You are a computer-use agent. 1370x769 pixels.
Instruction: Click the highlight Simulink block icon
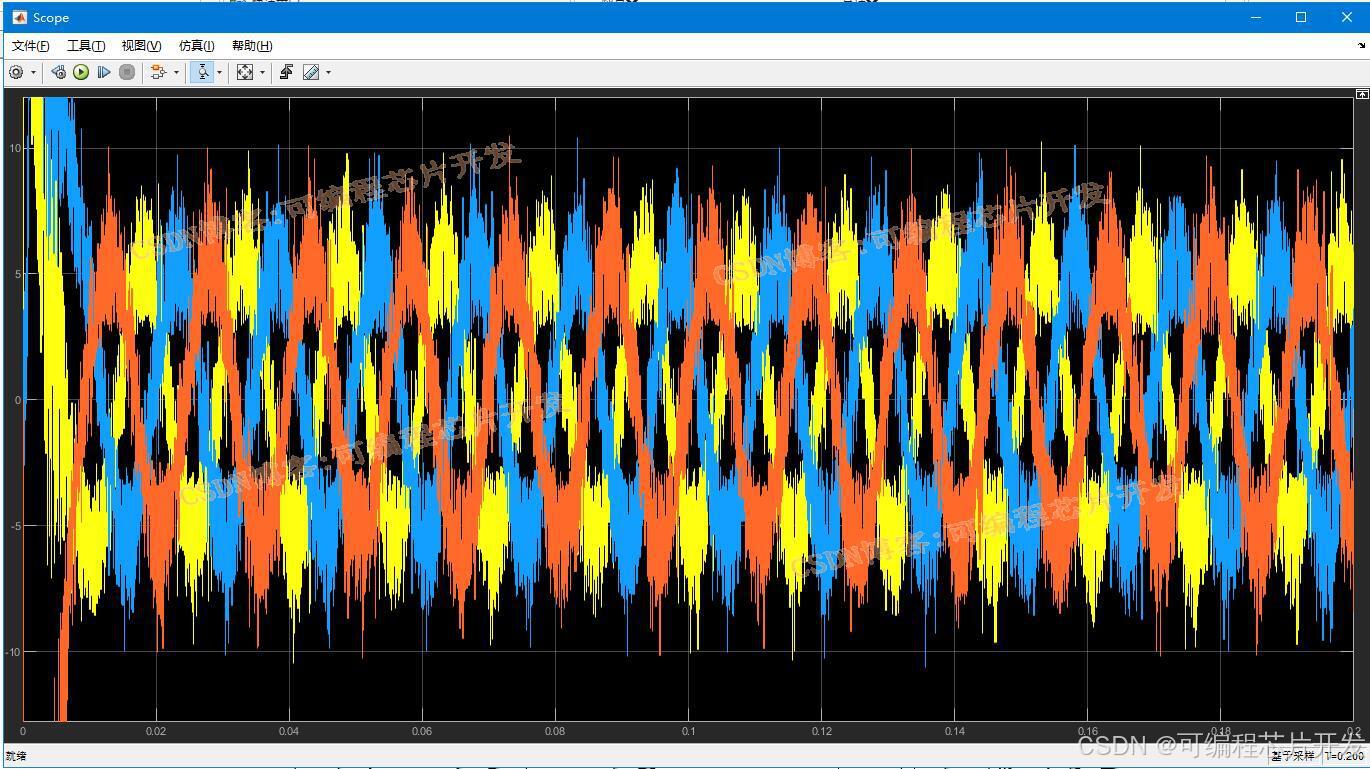pos(158,72)
